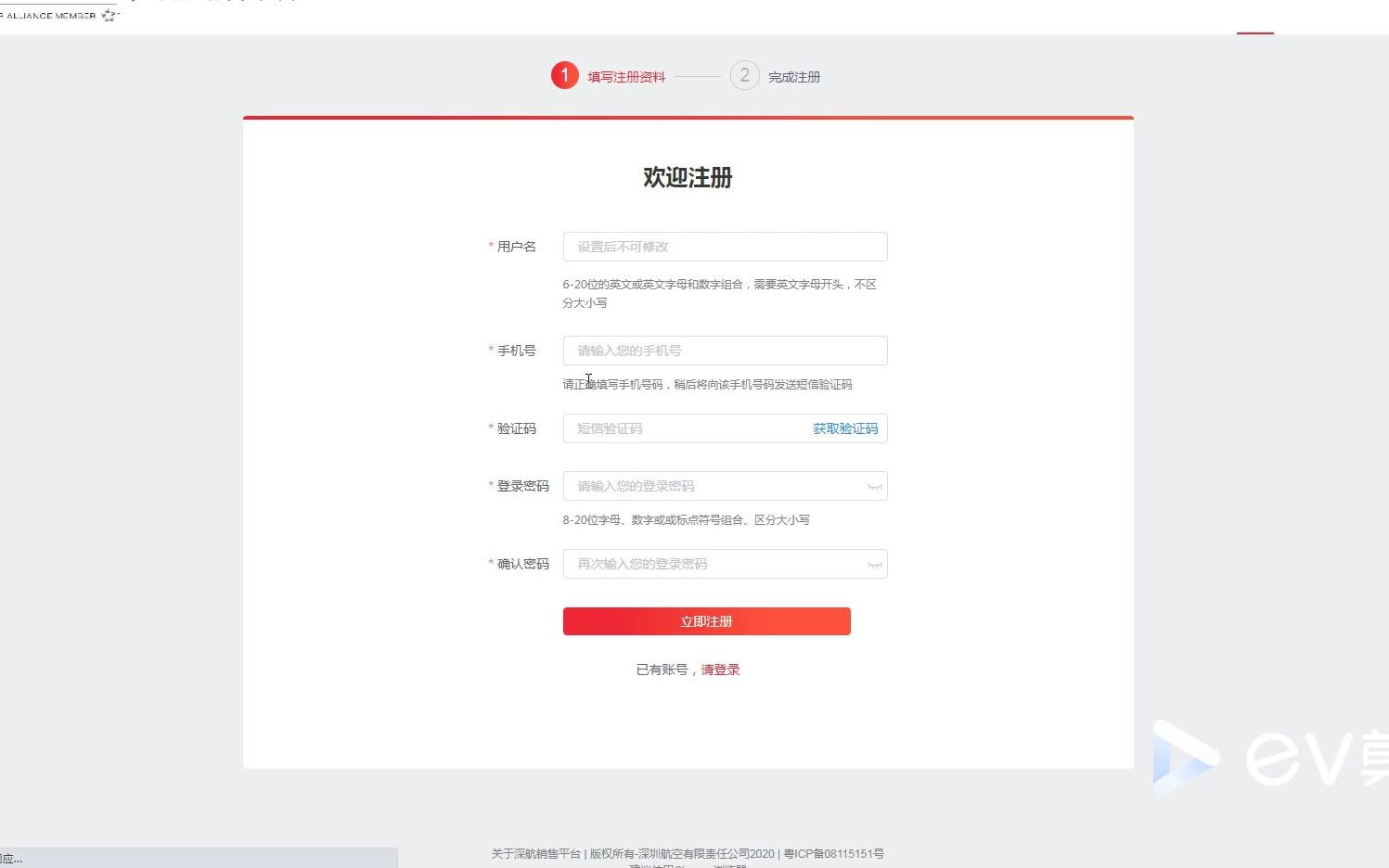The image size is (1389, 868).
Task: Toggle password visibility in 确认密码 field
Action: (x=874, y=565)
